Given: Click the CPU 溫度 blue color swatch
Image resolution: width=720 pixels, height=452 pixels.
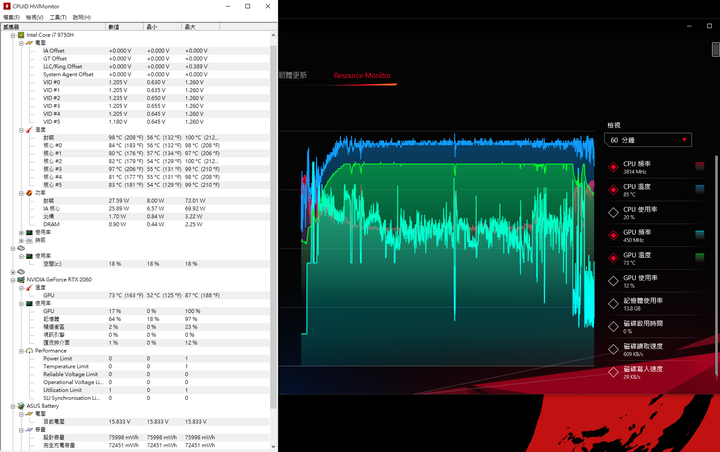Looking at the screenshot, I should 699,189.
